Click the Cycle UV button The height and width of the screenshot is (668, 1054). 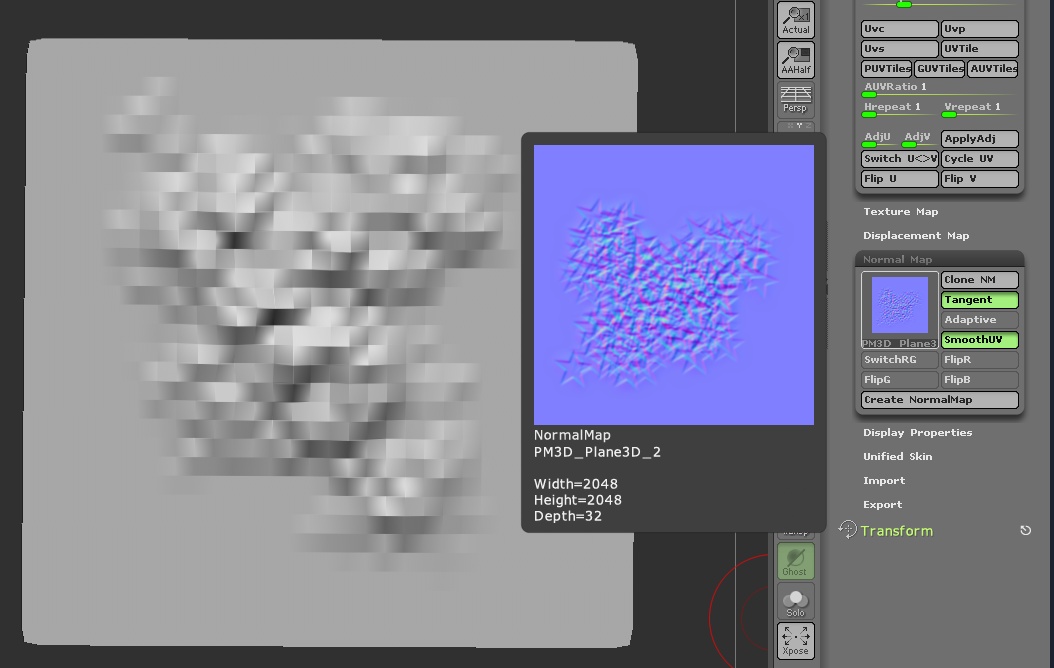tap(979, 159)
